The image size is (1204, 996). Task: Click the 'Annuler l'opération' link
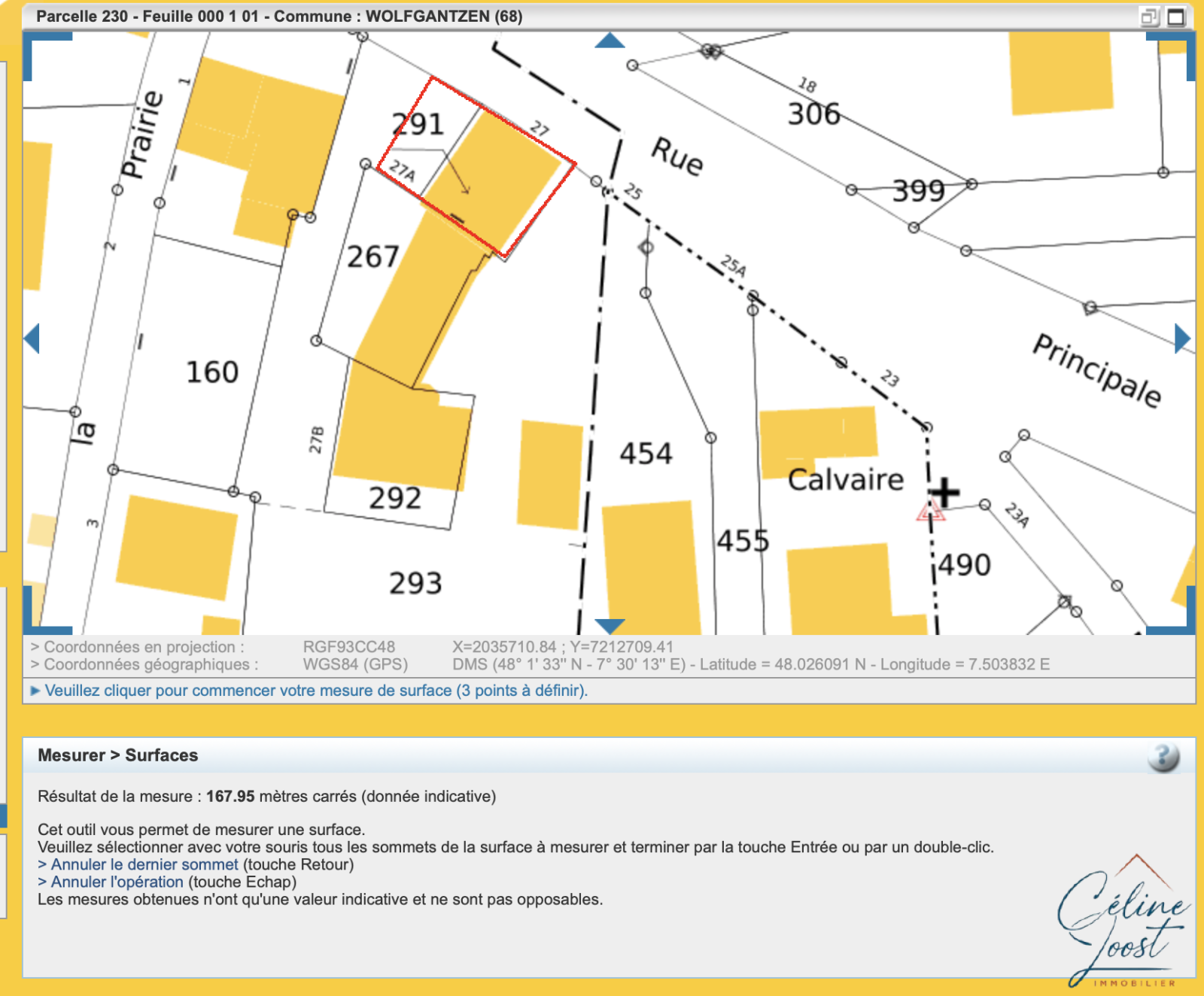click(117, 882)
